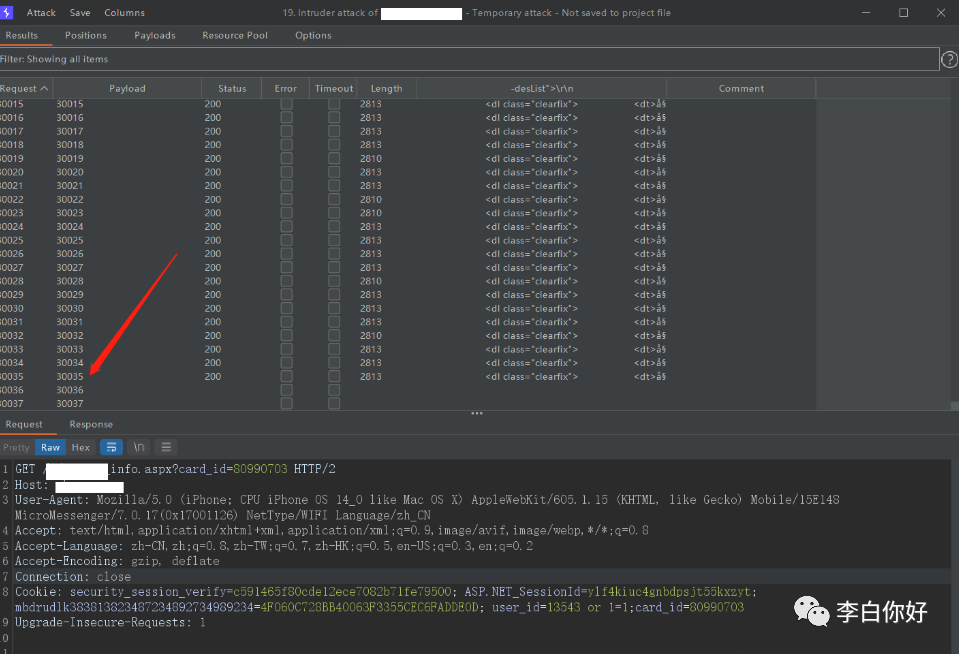Click the filter bar showing all items
The image size is (959, 654).
point(468,59)
